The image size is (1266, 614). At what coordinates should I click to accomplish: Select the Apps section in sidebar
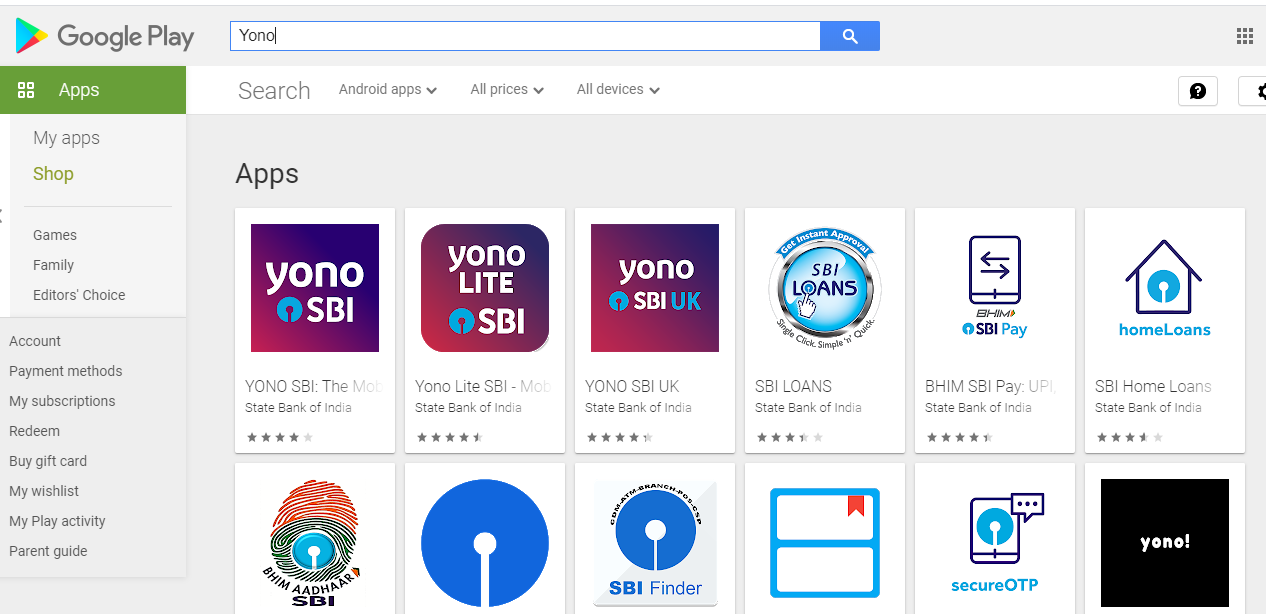93,90
